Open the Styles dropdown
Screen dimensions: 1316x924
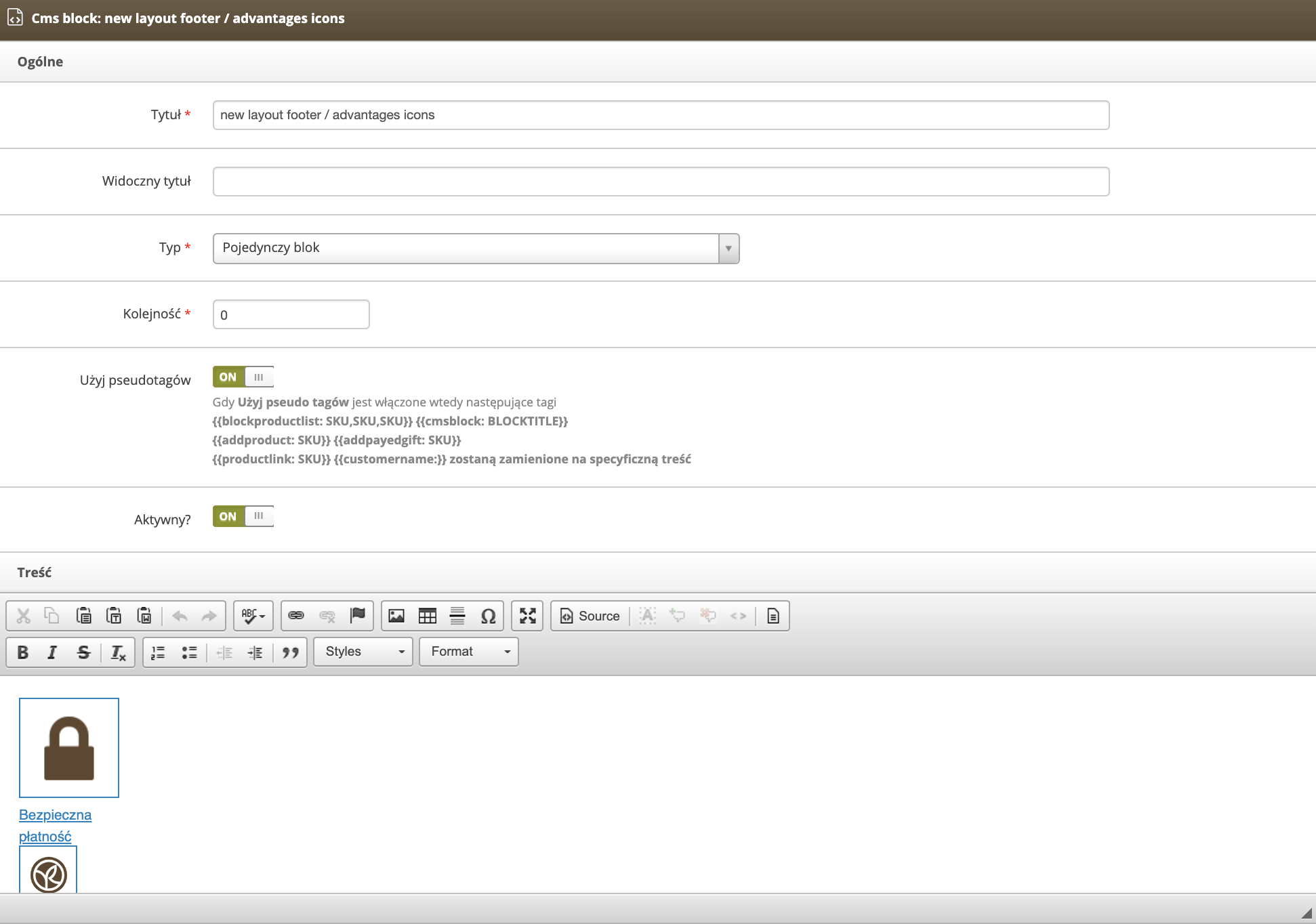pos(365,652)
